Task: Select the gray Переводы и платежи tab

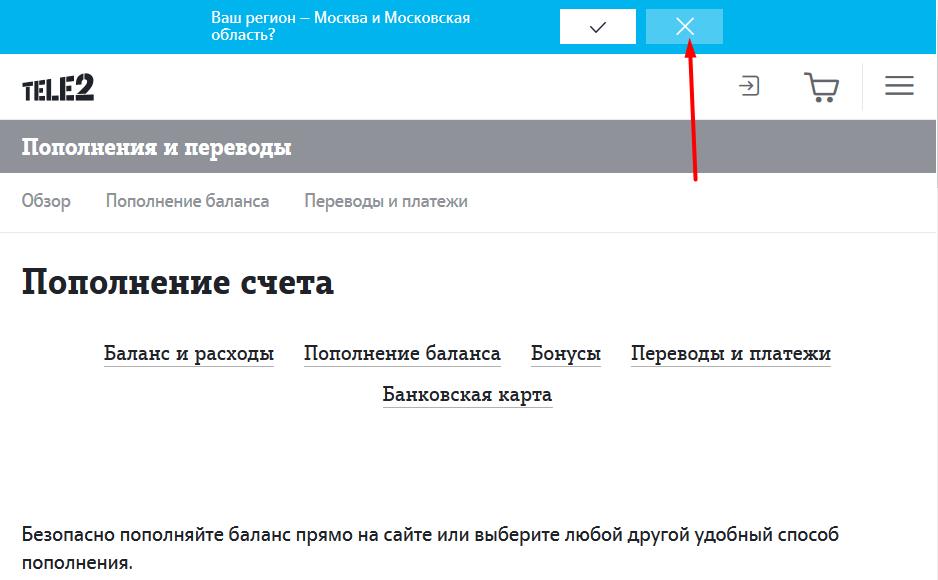Action: click(386, 201)
